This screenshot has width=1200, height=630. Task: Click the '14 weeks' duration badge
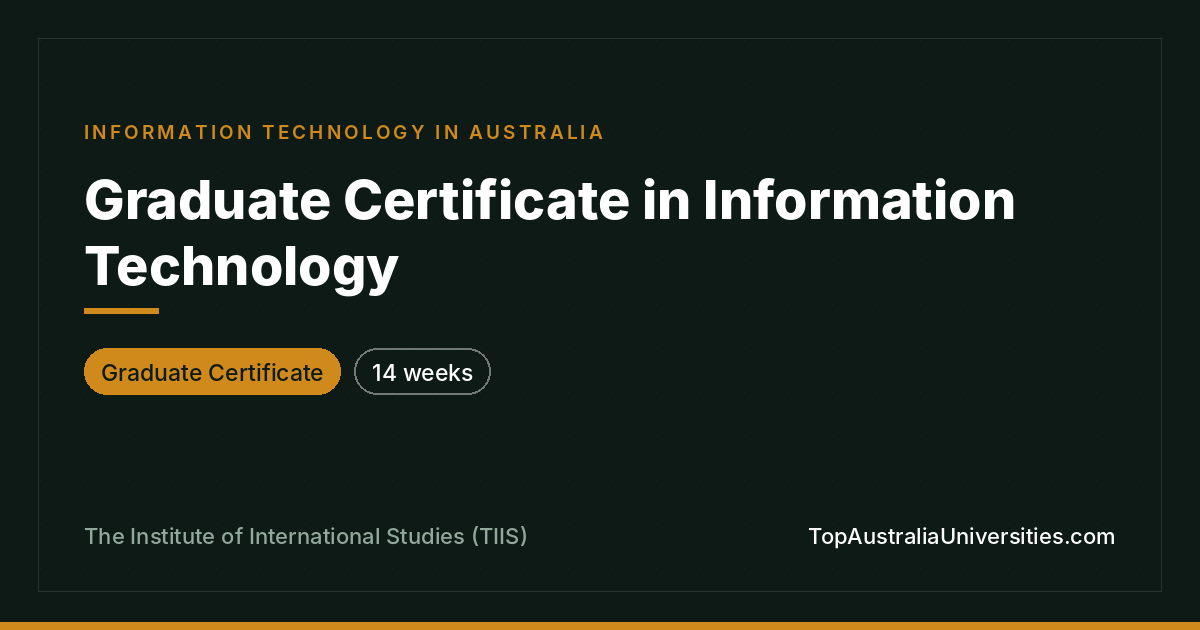(x=422, y=372)
